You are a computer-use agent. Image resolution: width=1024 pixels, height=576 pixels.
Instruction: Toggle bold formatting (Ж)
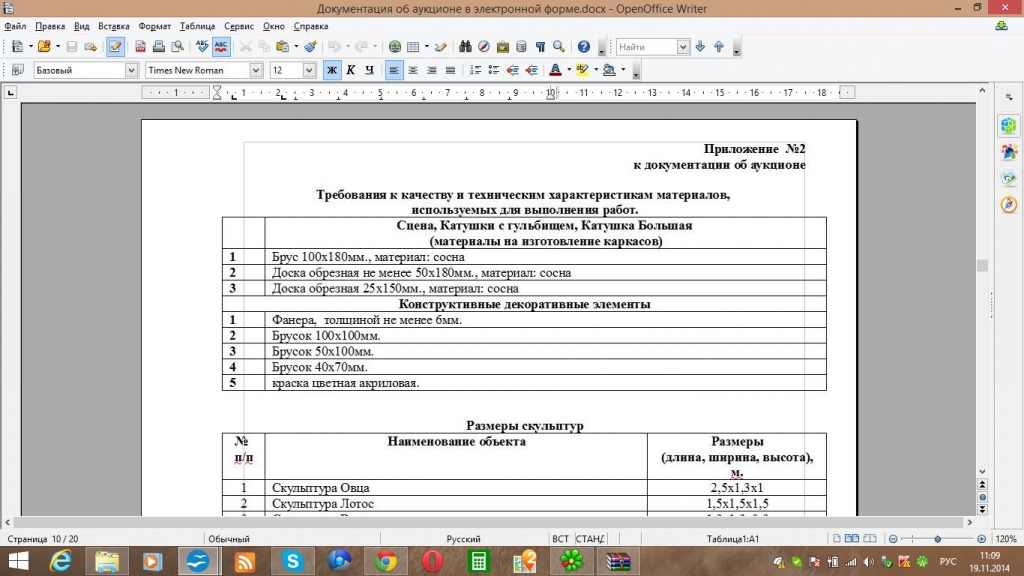click(x=332, y=70)
